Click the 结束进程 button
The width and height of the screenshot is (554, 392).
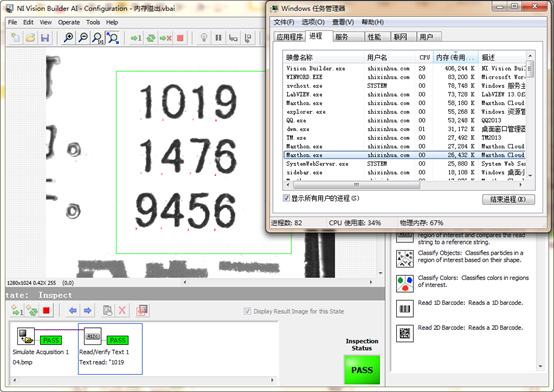pos(508,199)
